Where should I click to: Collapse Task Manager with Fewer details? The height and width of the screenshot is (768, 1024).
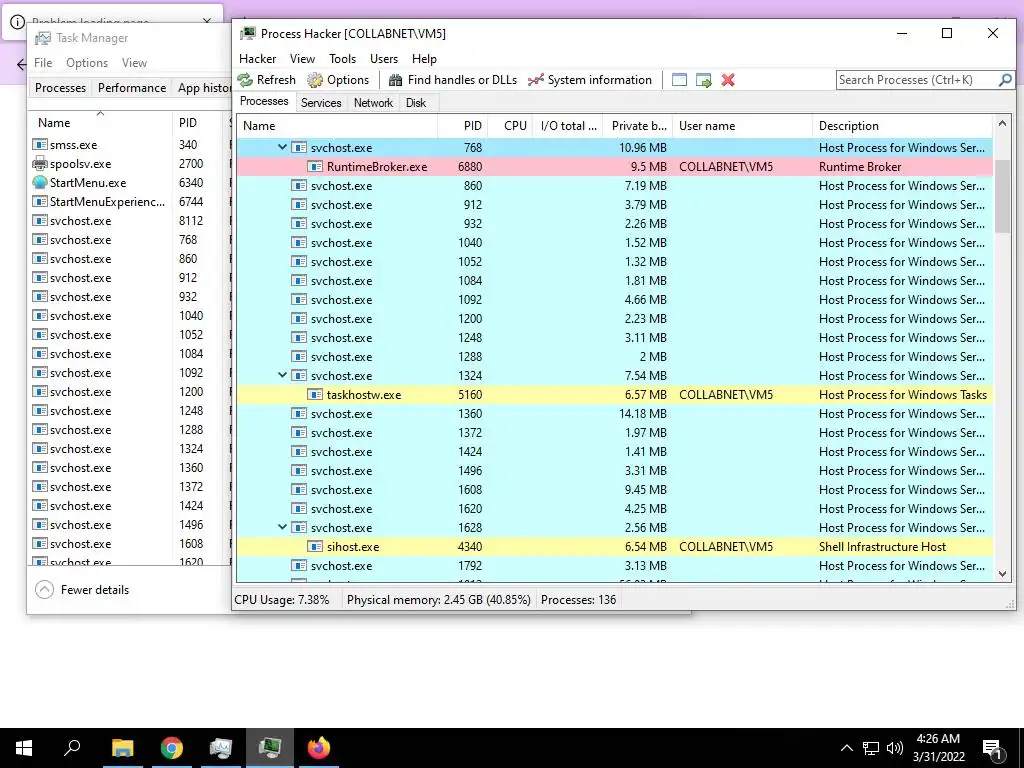click(82, 590)
